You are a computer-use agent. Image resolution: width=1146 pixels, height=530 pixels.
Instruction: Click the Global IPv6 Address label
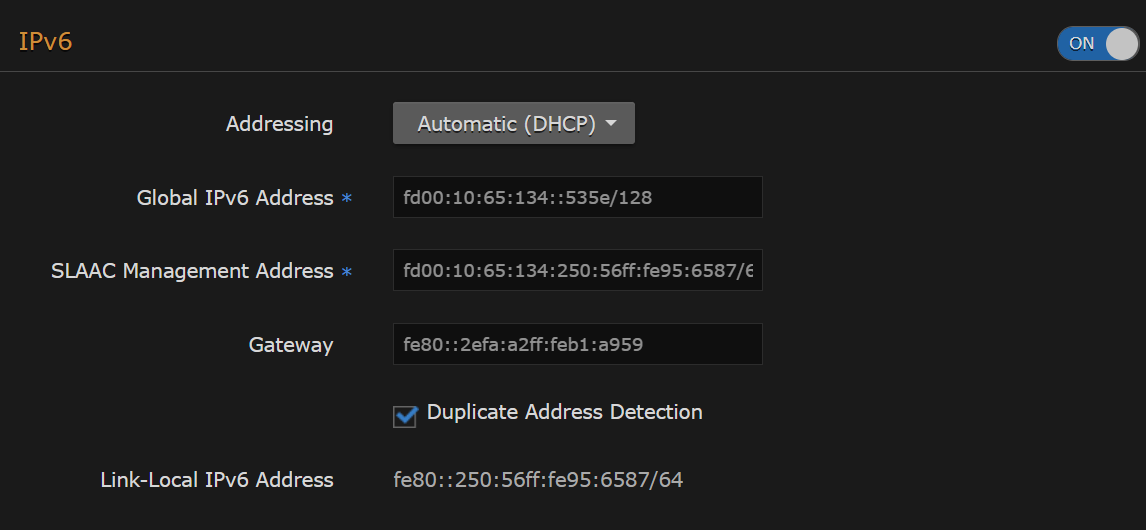234,198
